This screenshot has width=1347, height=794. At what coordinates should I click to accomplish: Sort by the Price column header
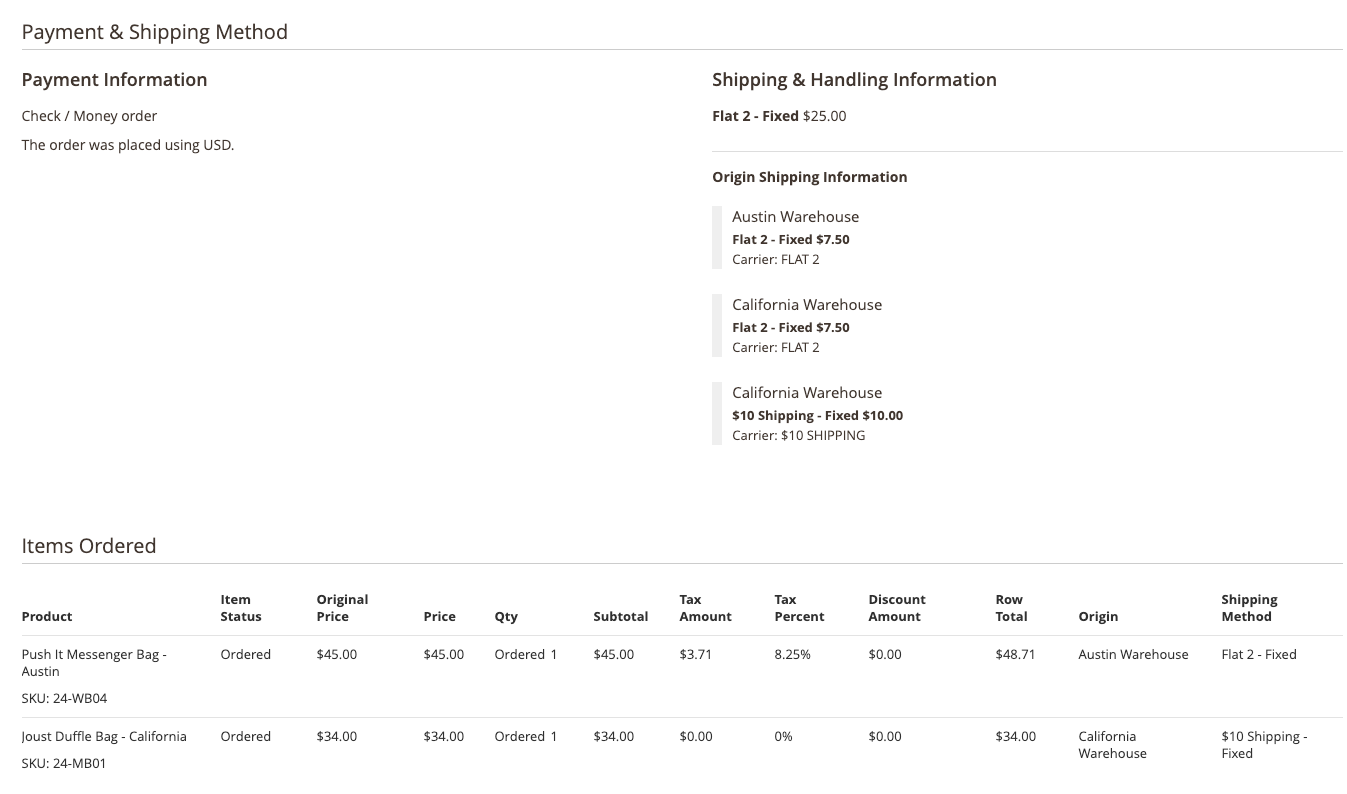coord(439,616)
